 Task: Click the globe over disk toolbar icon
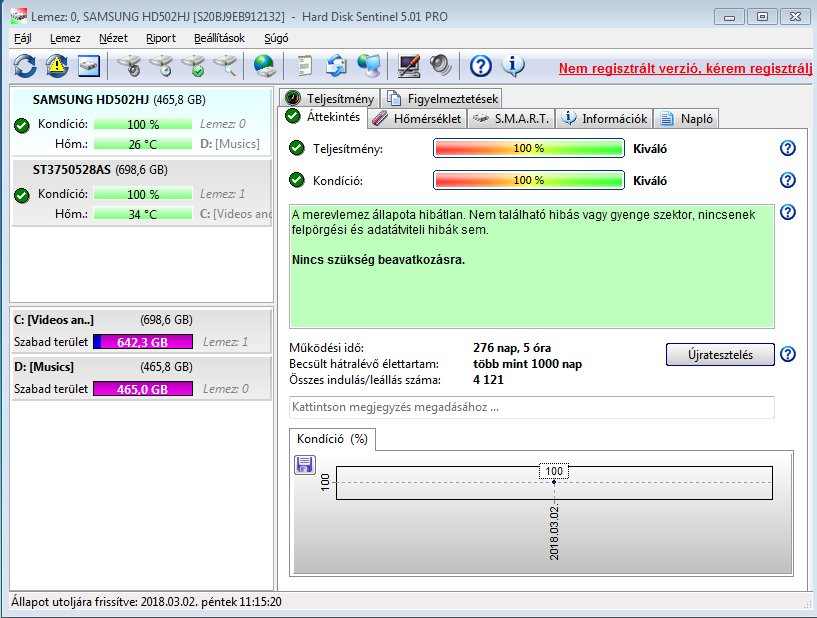[265, 66]
